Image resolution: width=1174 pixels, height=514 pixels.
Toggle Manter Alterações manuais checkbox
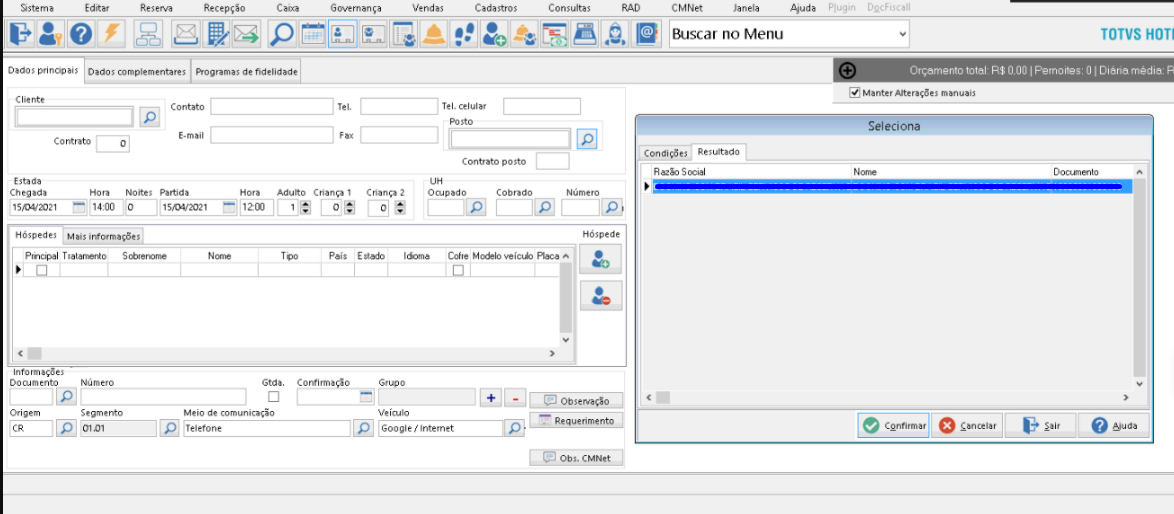[854, 93]
